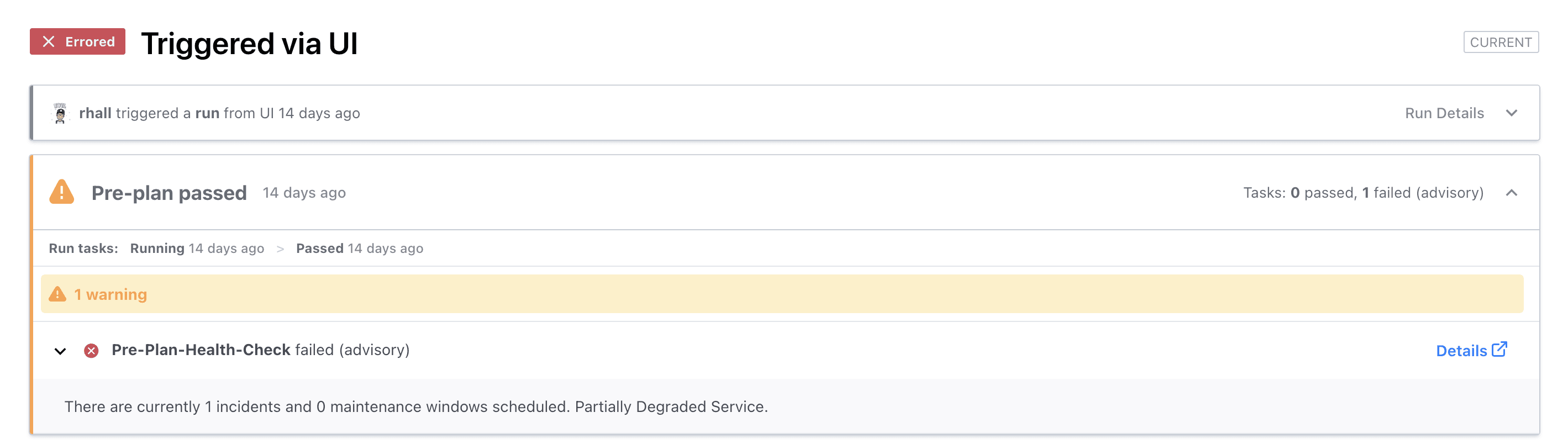
Task: Click the warning icon inside the yellow banner
Action: click(x=58, y=294)
